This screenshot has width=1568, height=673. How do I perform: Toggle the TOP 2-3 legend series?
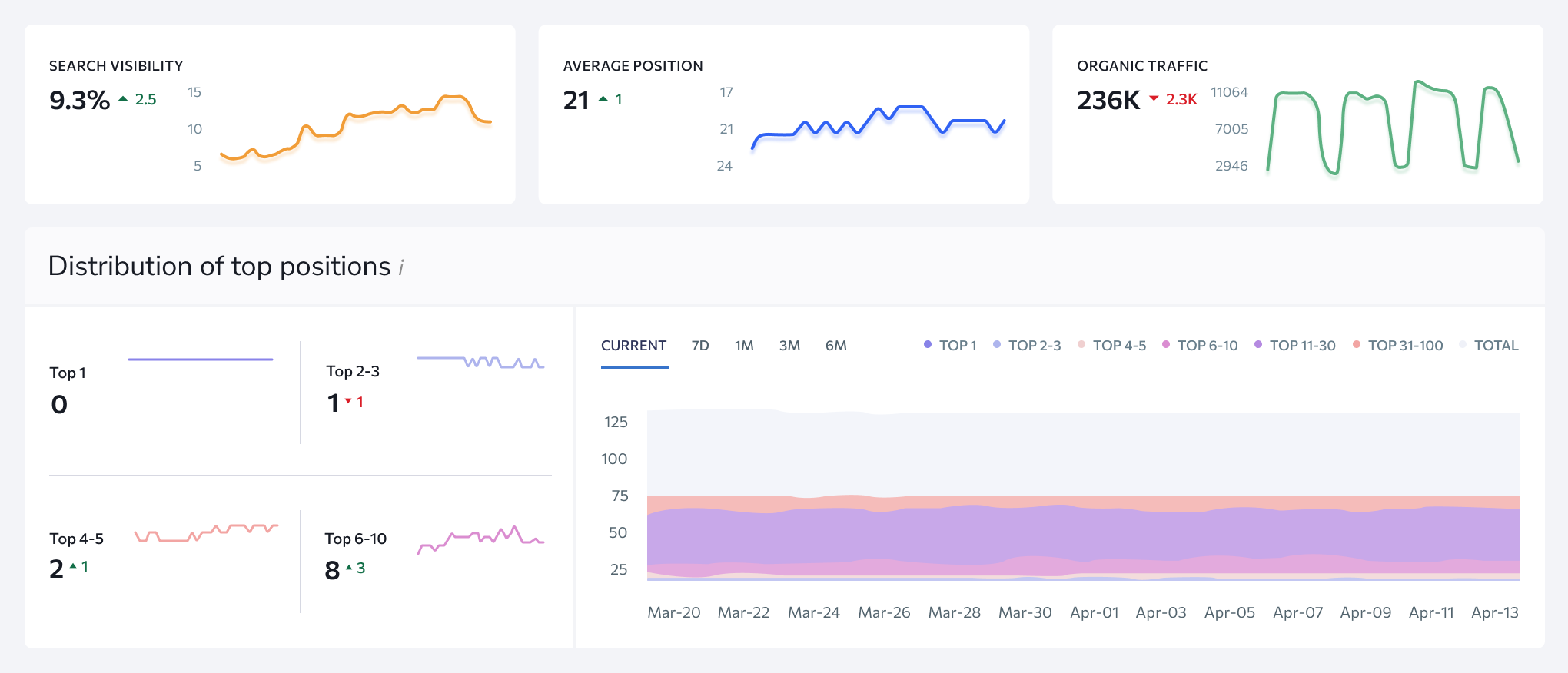tap(1027, 346)
